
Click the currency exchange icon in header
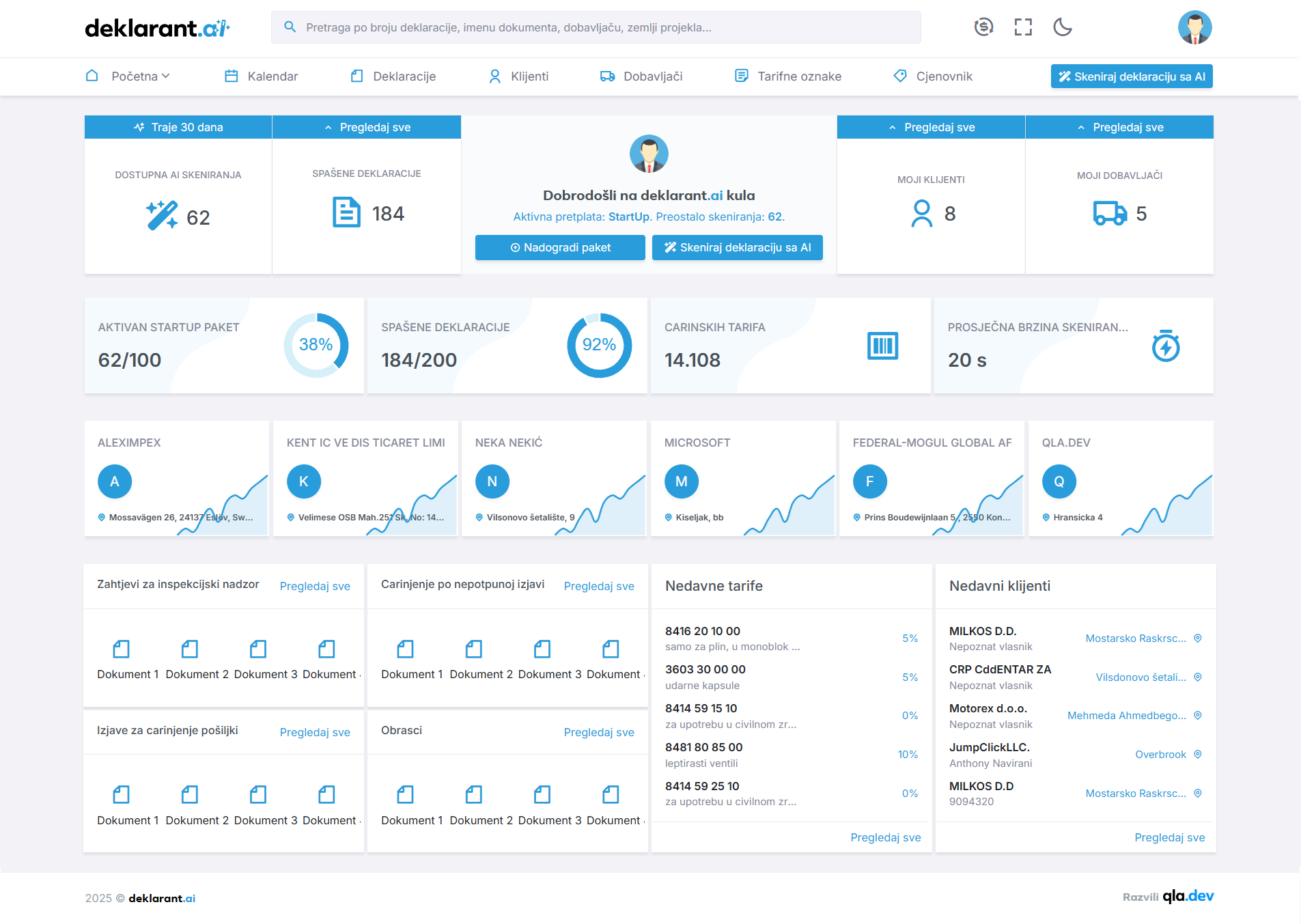(983, 27)
